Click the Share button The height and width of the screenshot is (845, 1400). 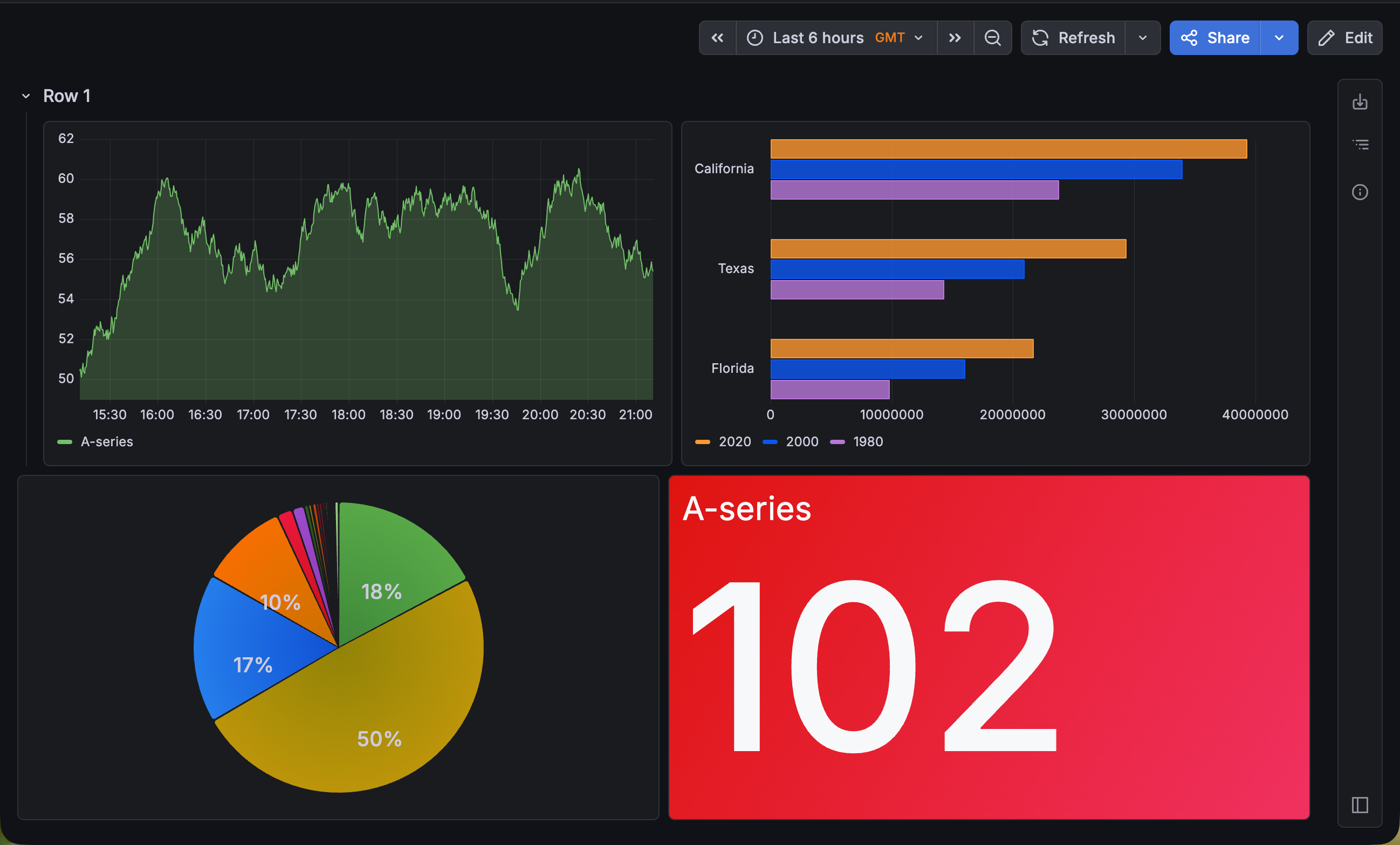point(1215,38)
